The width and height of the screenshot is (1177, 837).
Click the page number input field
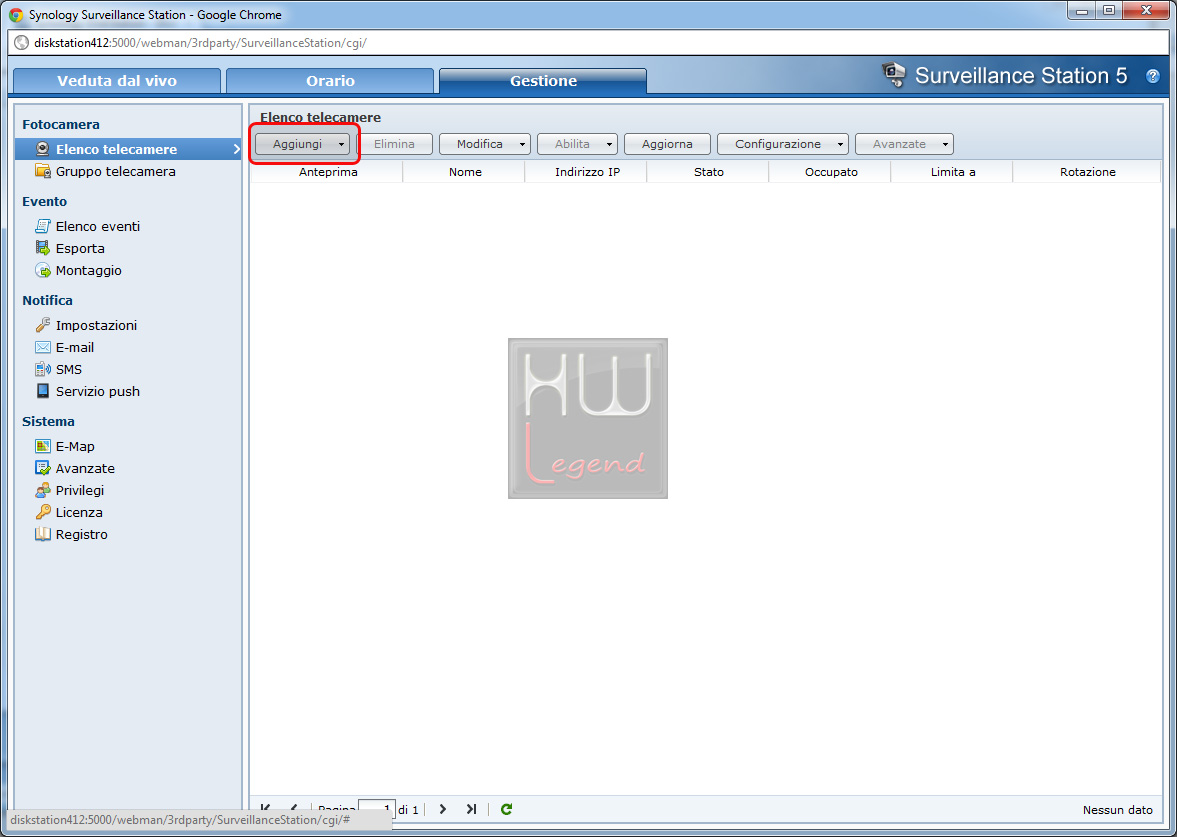pos(377,809)
